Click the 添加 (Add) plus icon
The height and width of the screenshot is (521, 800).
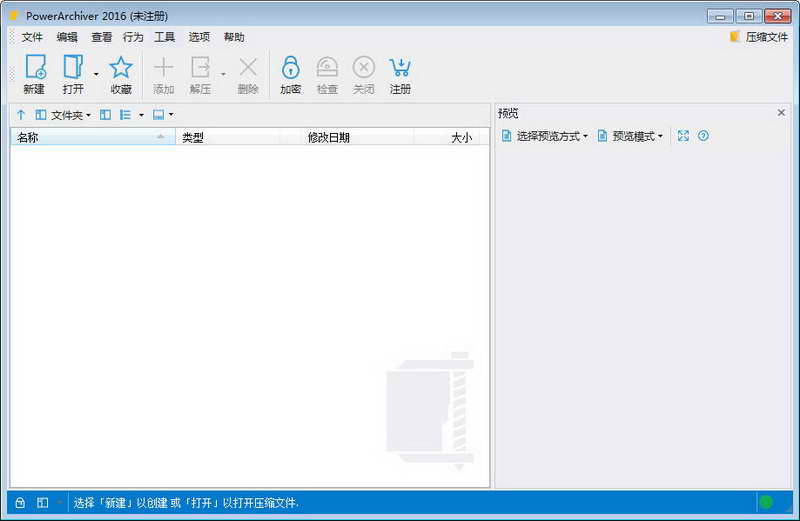point(163,74)
